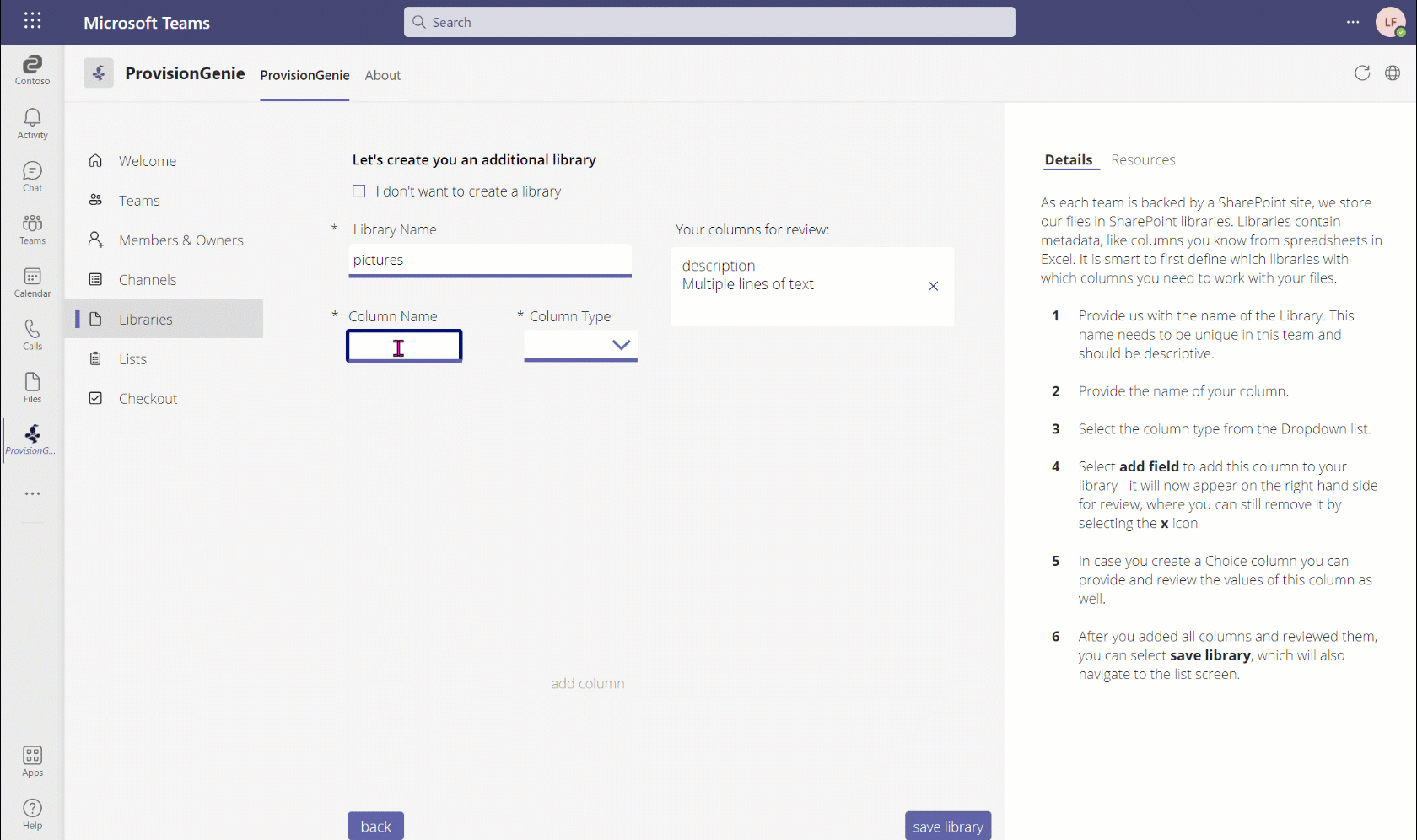Go to the Welcome step

[164, 161]
